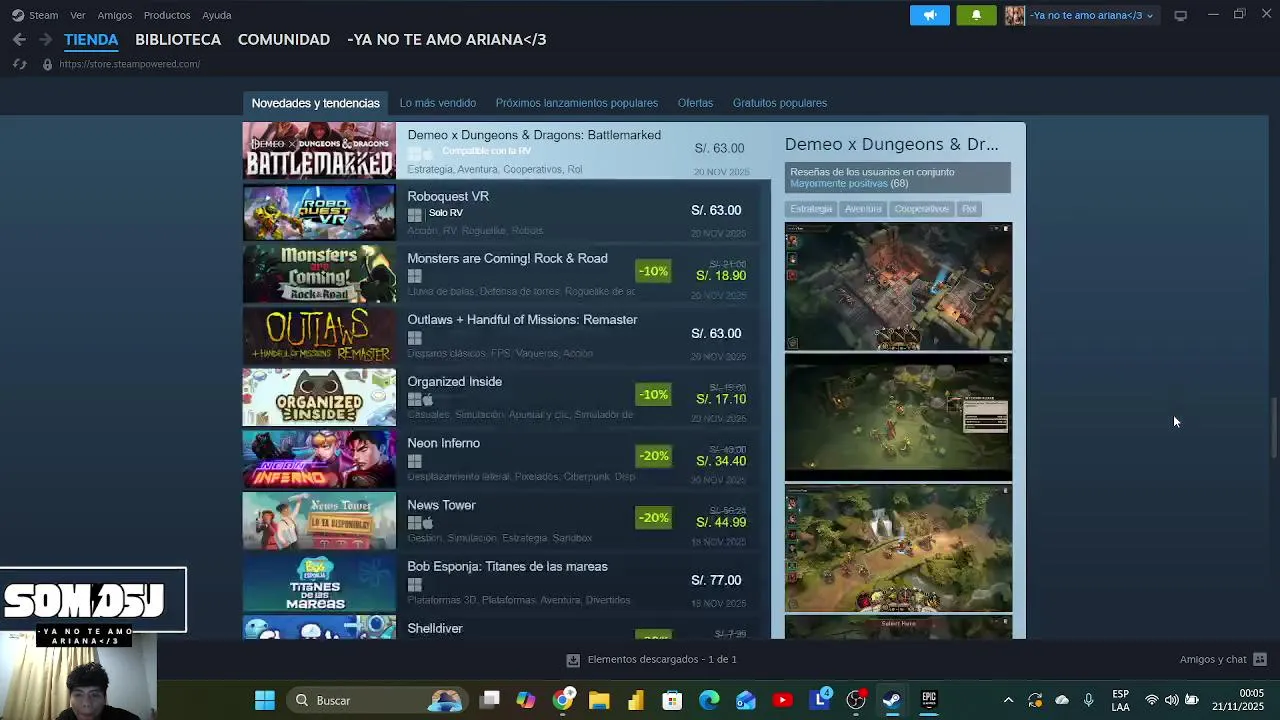Open the Productos menu

pos(167,15)
